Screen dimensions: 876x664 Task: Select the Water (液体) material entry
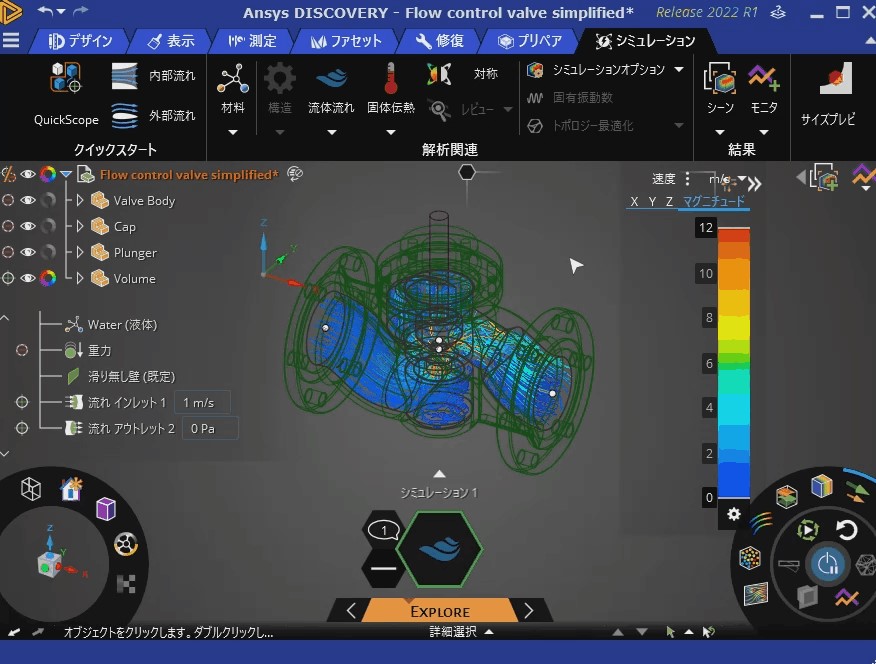click(111, 324)
